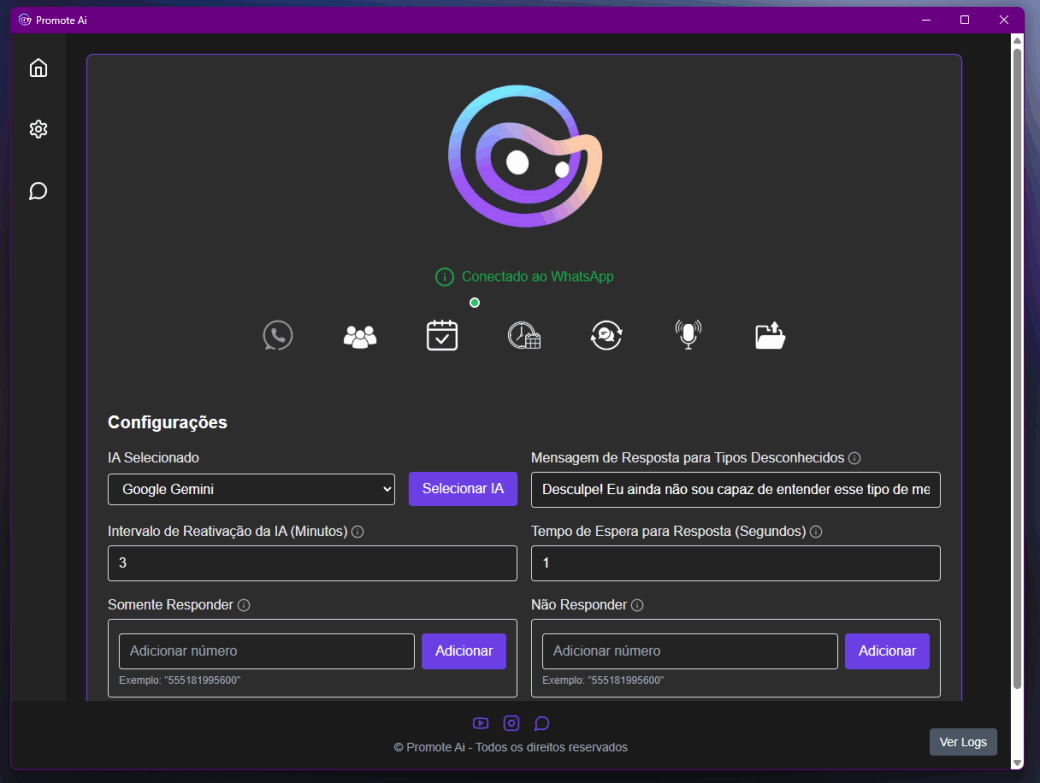
Task: Click the calendar check icon
Action: (x=442, y=335)
